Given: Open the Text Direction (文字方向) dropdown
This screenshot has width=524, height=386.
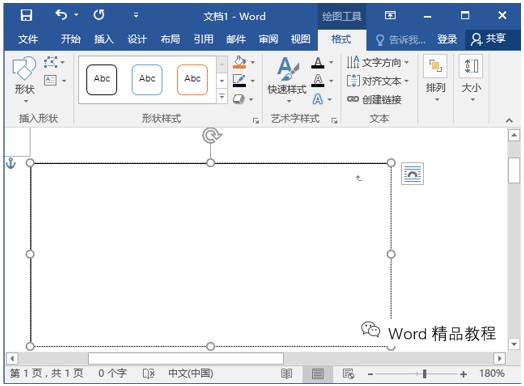Looking at the screenshot, I should click(377, 62).
